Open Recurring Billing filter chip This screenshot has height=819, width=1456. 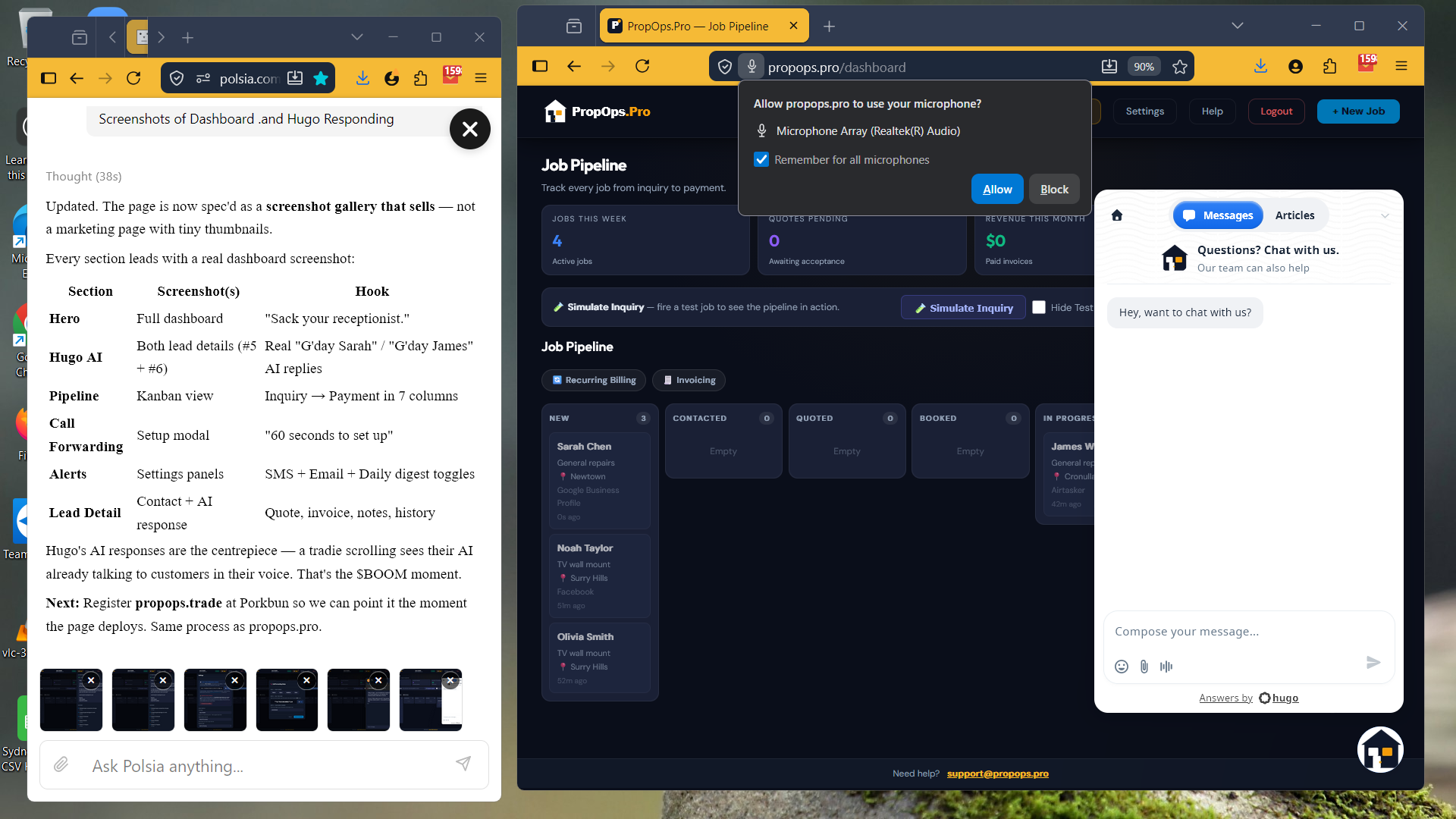594,380
